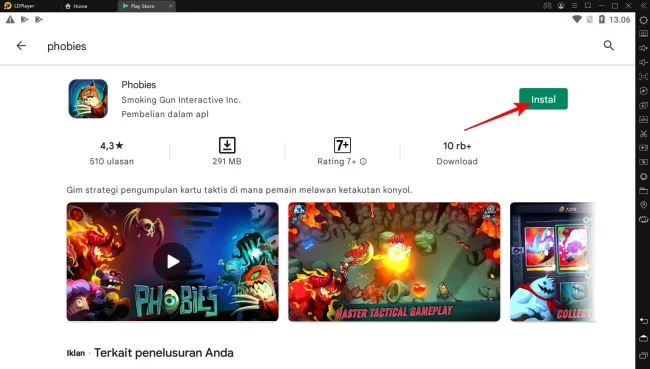Open the Phobies app title
Image resolution: width=650 pixels, height=369 pixels.
138,85
